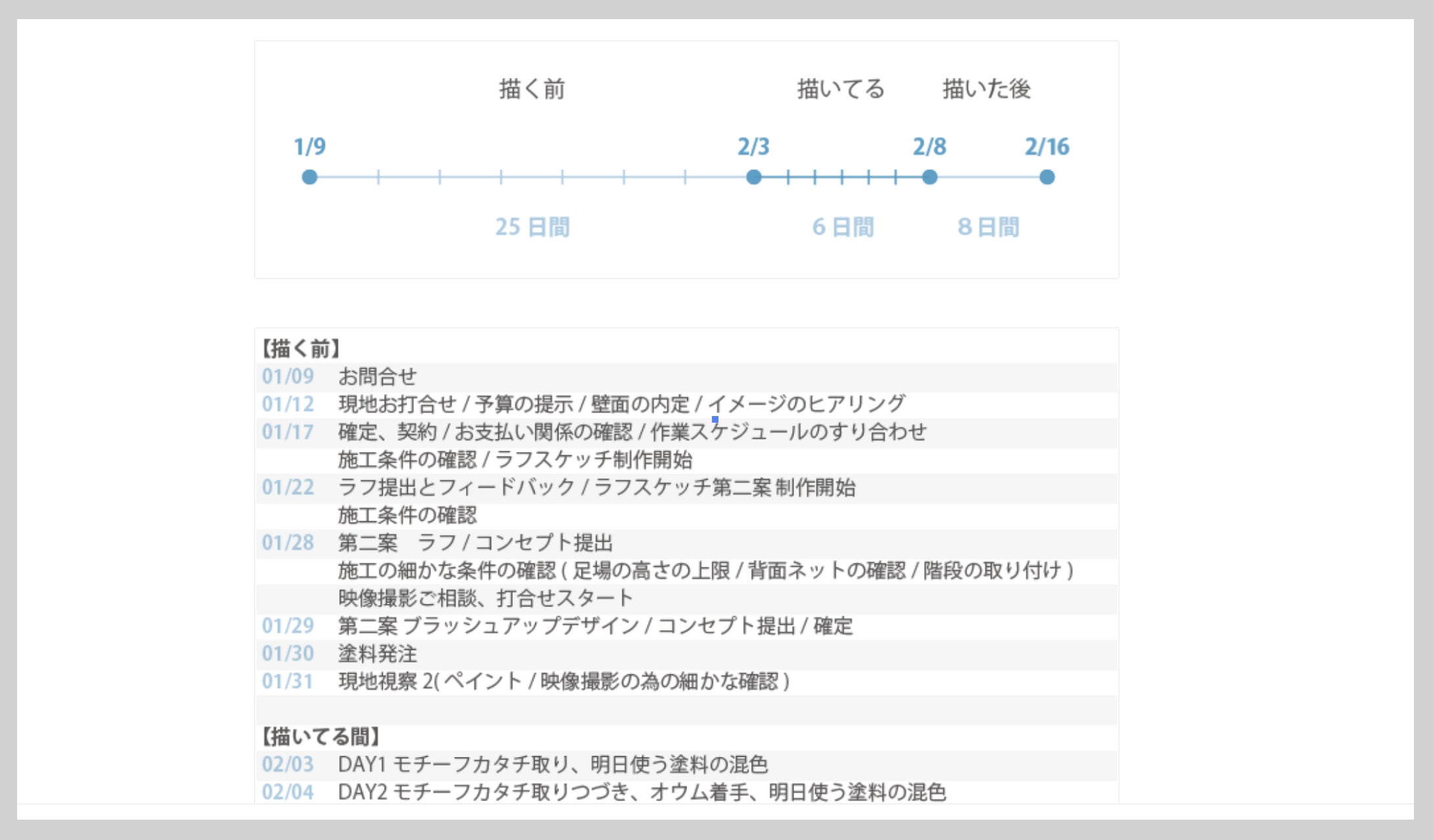The width and height of the screenshot is (1433, 840).
Task: Select the 01/12 date entry
Action: point(288,404)
